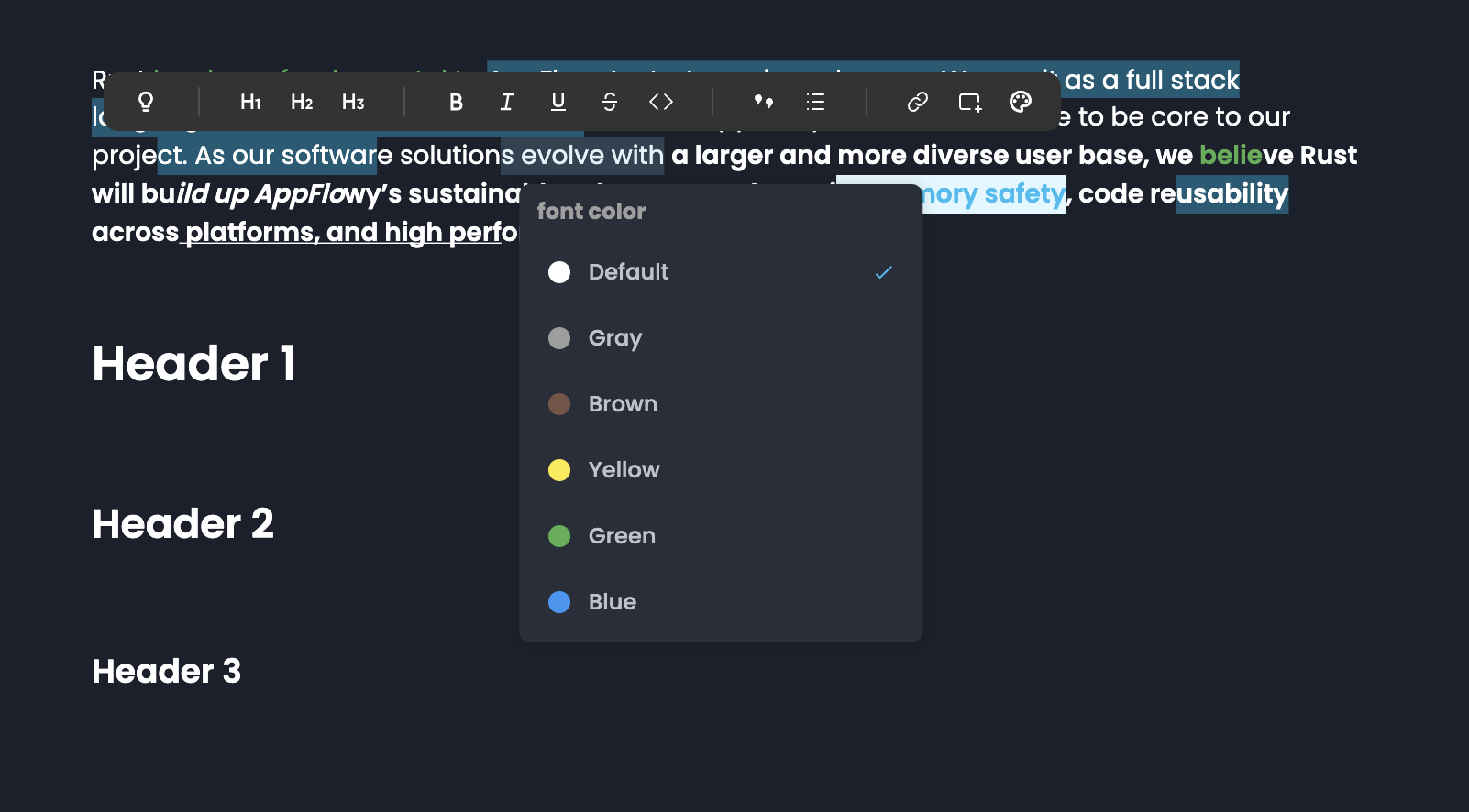Viewport: 1469px width, 812px height.
Task: Click the highlight color rectangle icon
Action: click(x=969, y=102)
